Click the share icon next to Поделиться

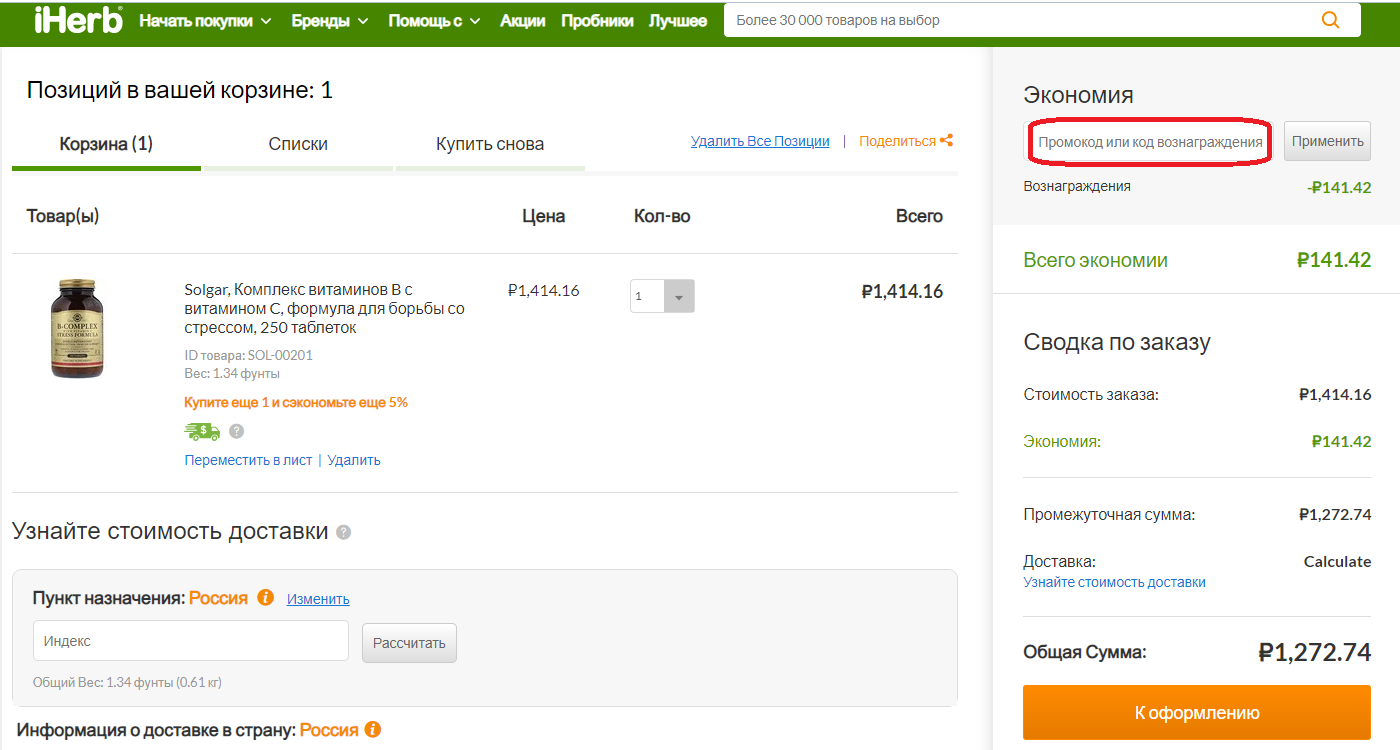[946, 141]
